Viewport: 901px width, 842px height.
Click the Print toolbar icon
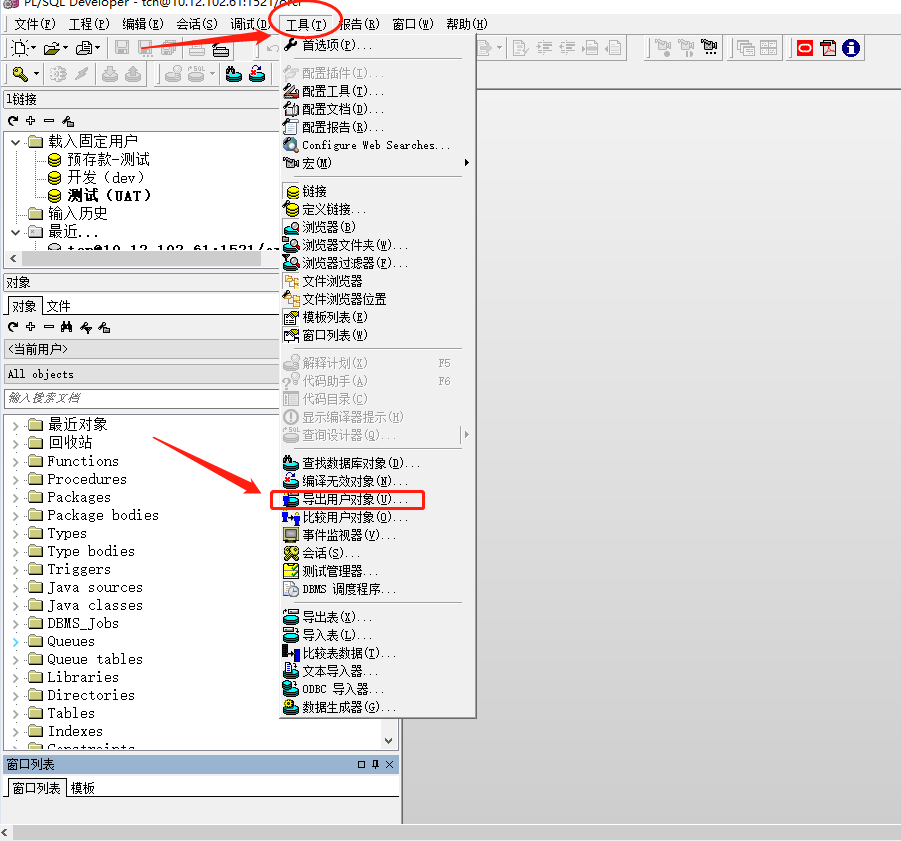198,51
